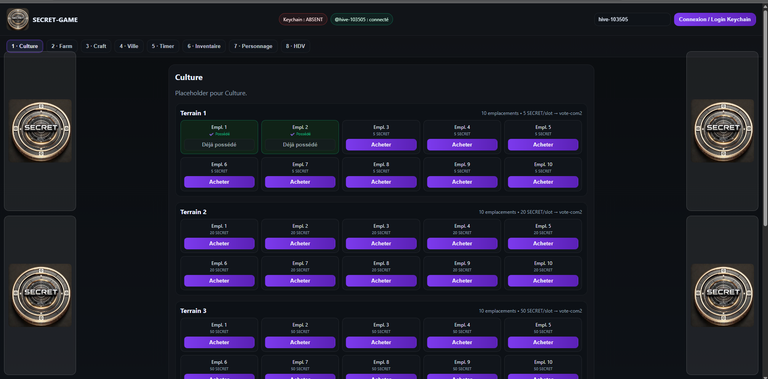Purchase Terrain 2 Empl. 7 via Acheter

pos(300,281)
